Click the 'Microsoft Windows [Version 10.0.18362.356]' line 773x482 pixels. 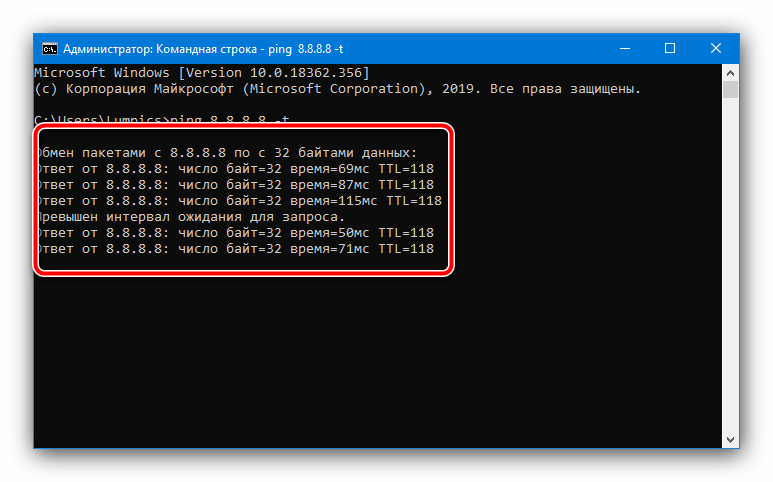pos(202,73)
